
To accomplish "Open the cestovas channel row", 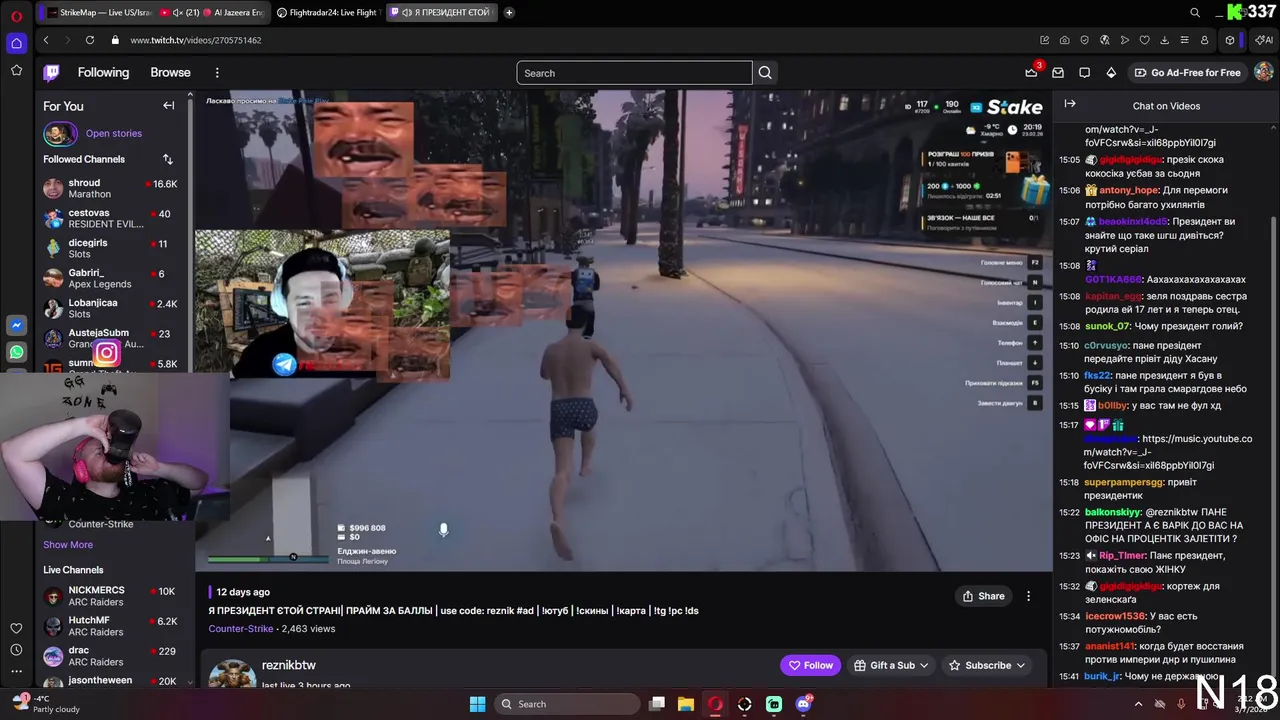I will (110, 218).
